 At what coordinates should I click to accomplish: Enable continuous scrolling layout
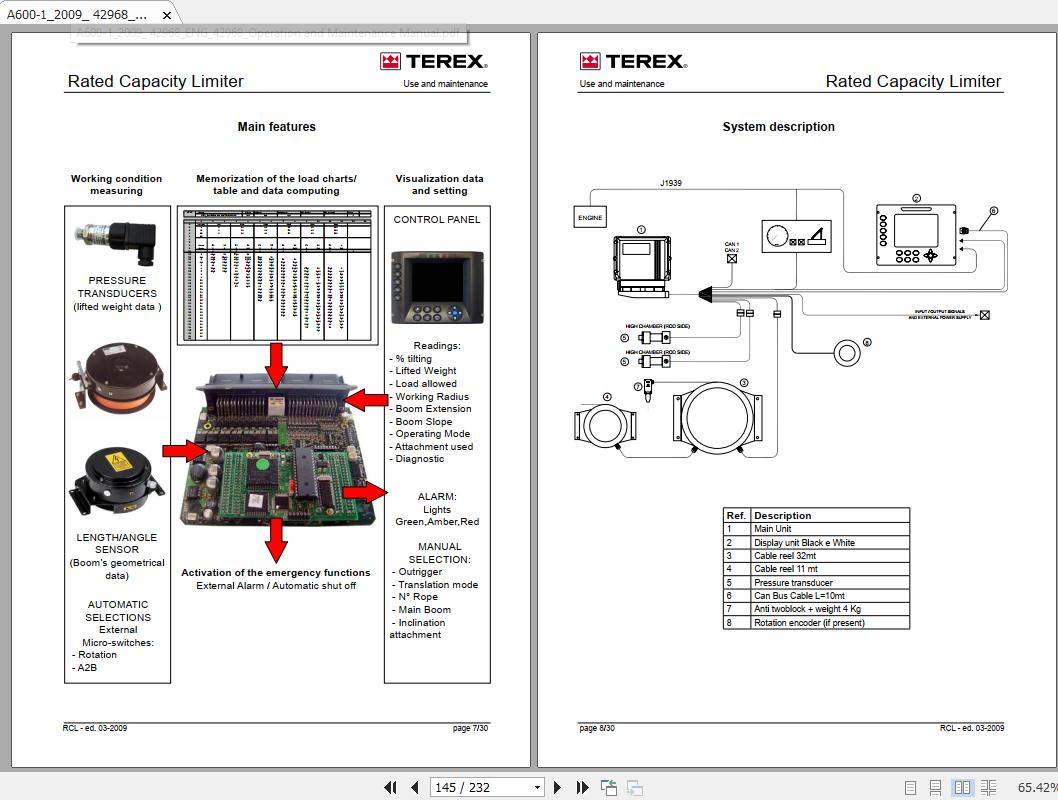[x=936, y=788]
